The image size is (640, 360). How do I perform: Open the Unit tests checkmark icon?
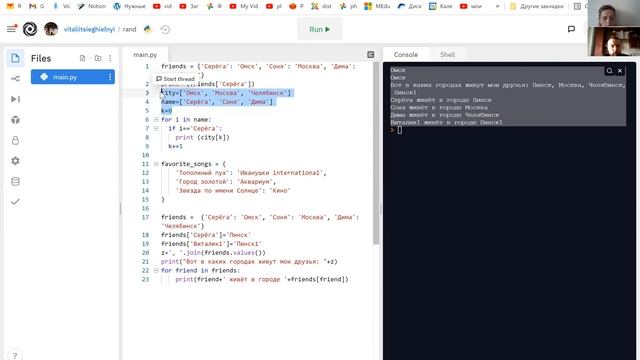pyautogui.click(x=15, y=202)
